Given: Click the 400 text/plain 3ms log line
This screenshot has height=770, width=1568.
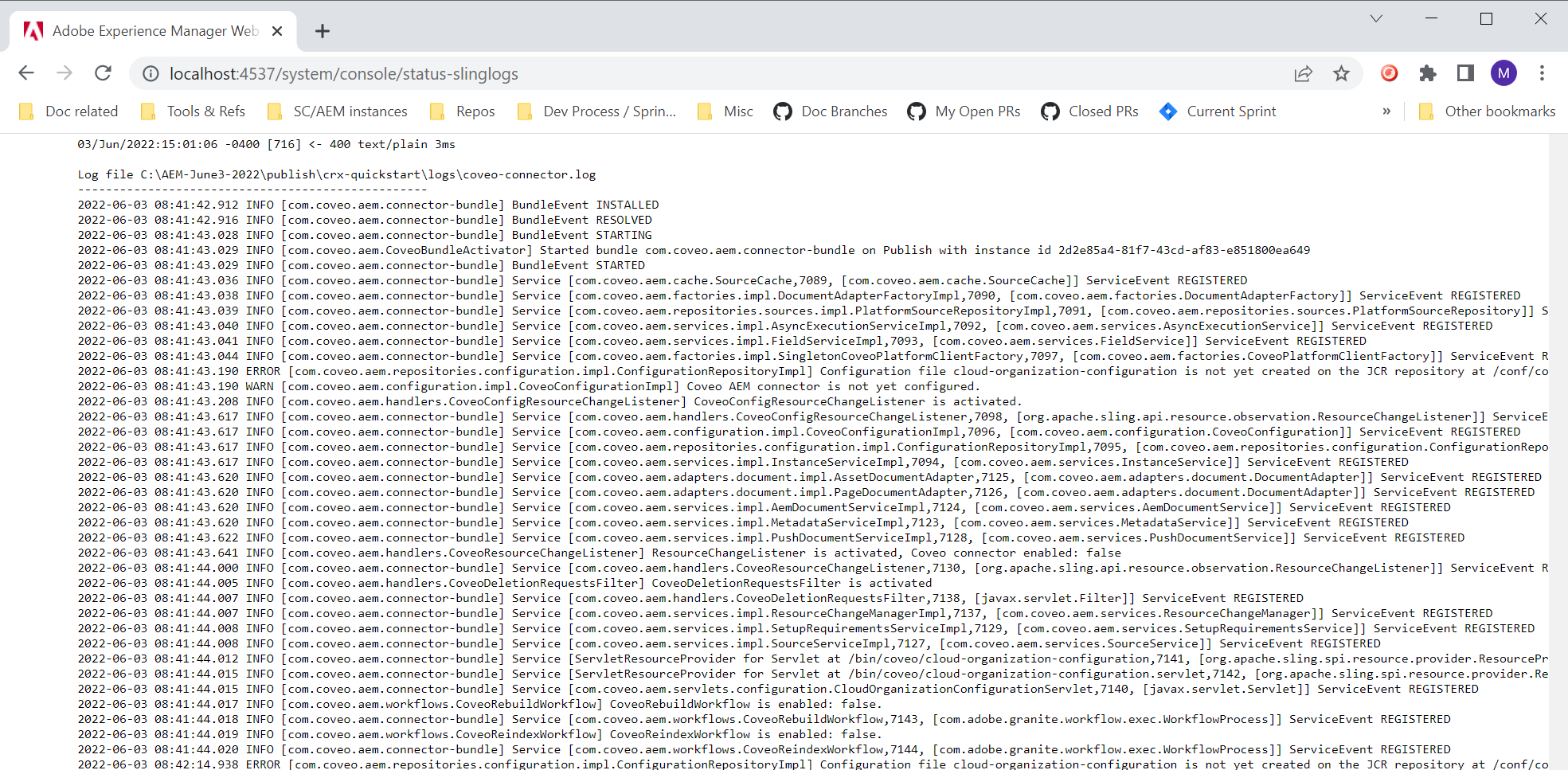Looking at the screenshot, I should tap(266, 144).
